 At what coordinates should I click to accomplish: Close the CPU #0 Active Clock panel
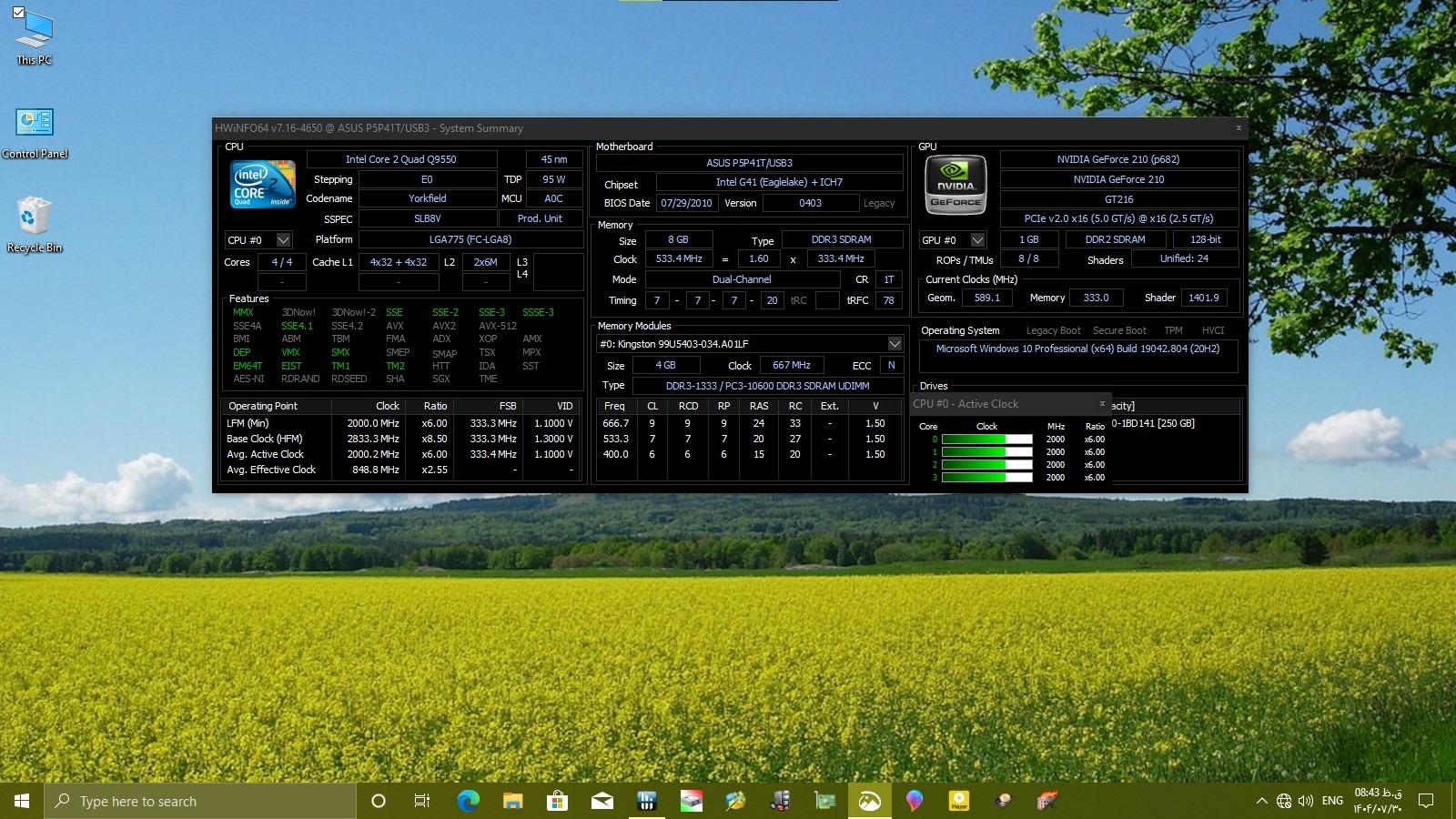point(1102,403)
